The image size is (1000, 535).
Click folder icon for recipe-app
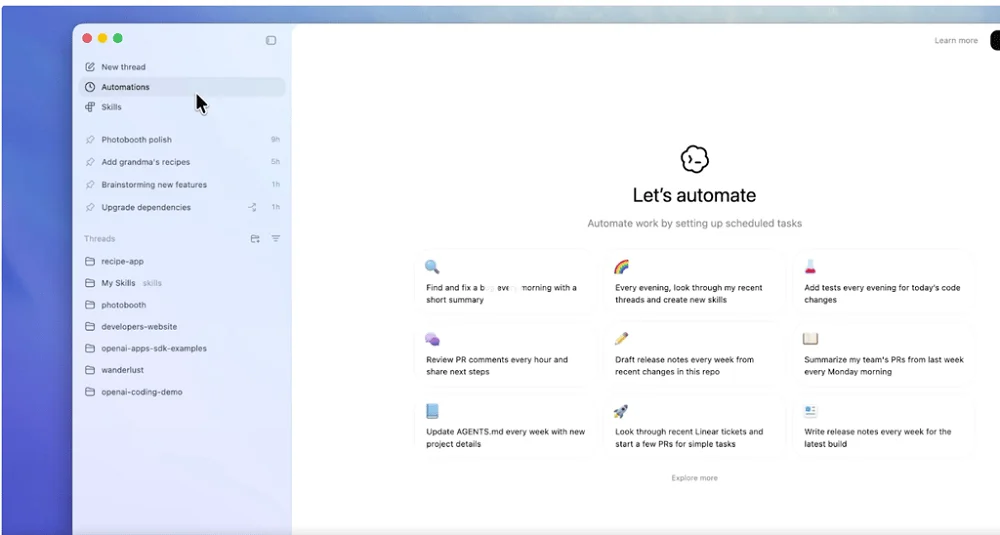[x=90, y=261]
